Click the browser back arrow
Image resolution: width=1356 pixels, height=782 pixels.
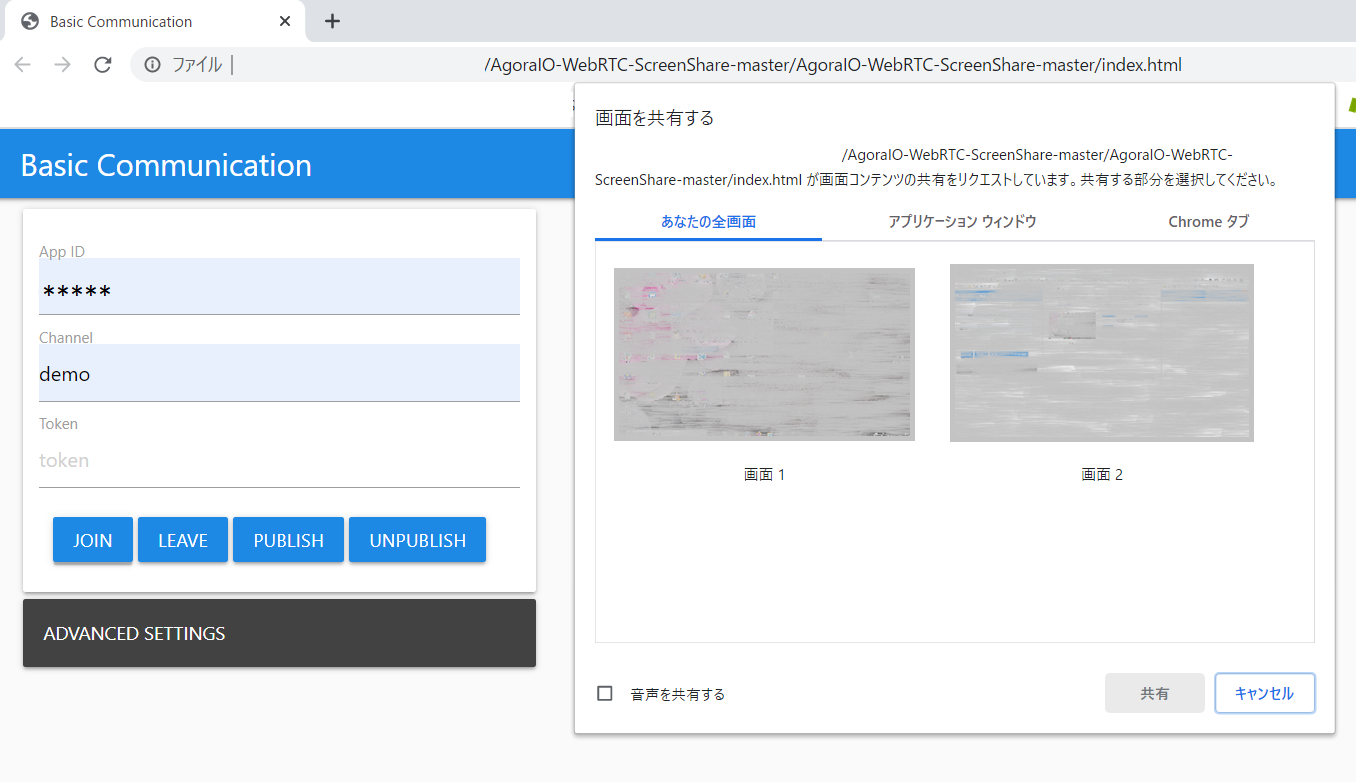[x=22, y=65]
